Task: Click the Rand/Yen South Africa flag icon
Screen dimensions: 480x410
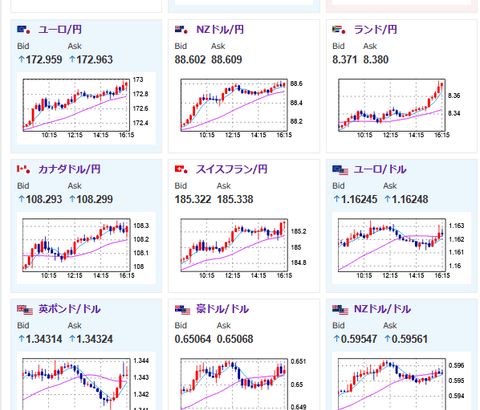Action: 339,30
